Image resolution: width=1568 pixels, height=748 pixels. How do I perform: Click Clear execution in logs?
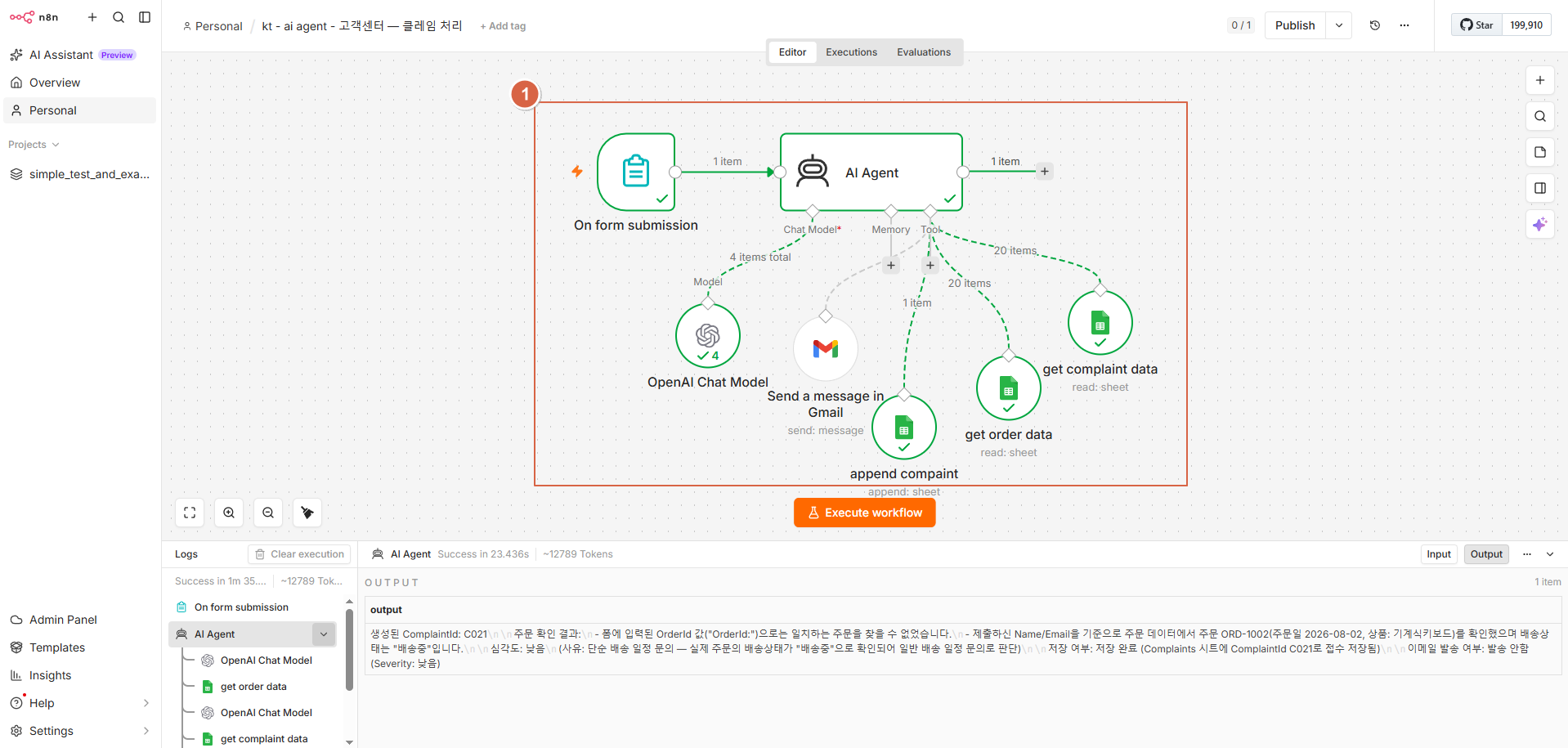point(299,554)
